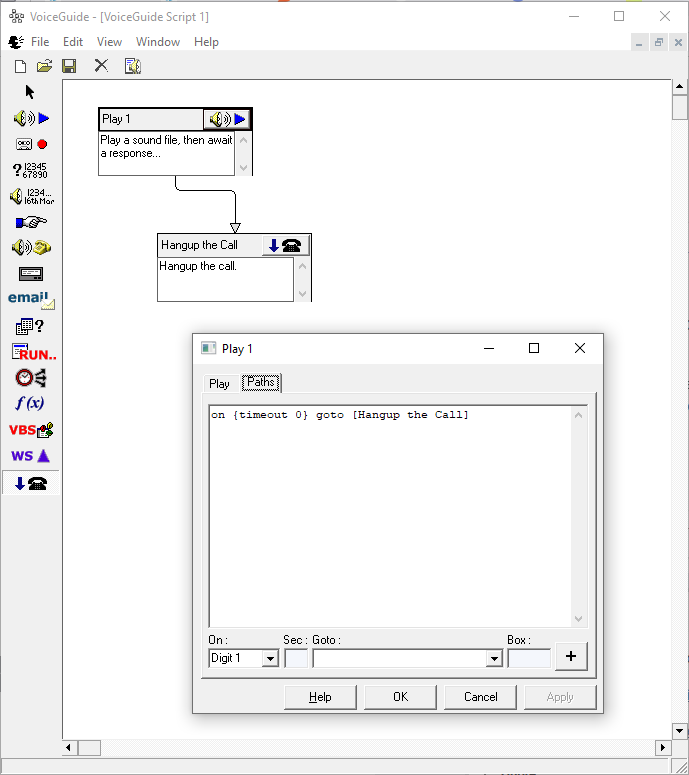Click Play 1 description scroll down arrow
Screen dimensions: 689x775
pyautogui.click(x=243, y=168)
